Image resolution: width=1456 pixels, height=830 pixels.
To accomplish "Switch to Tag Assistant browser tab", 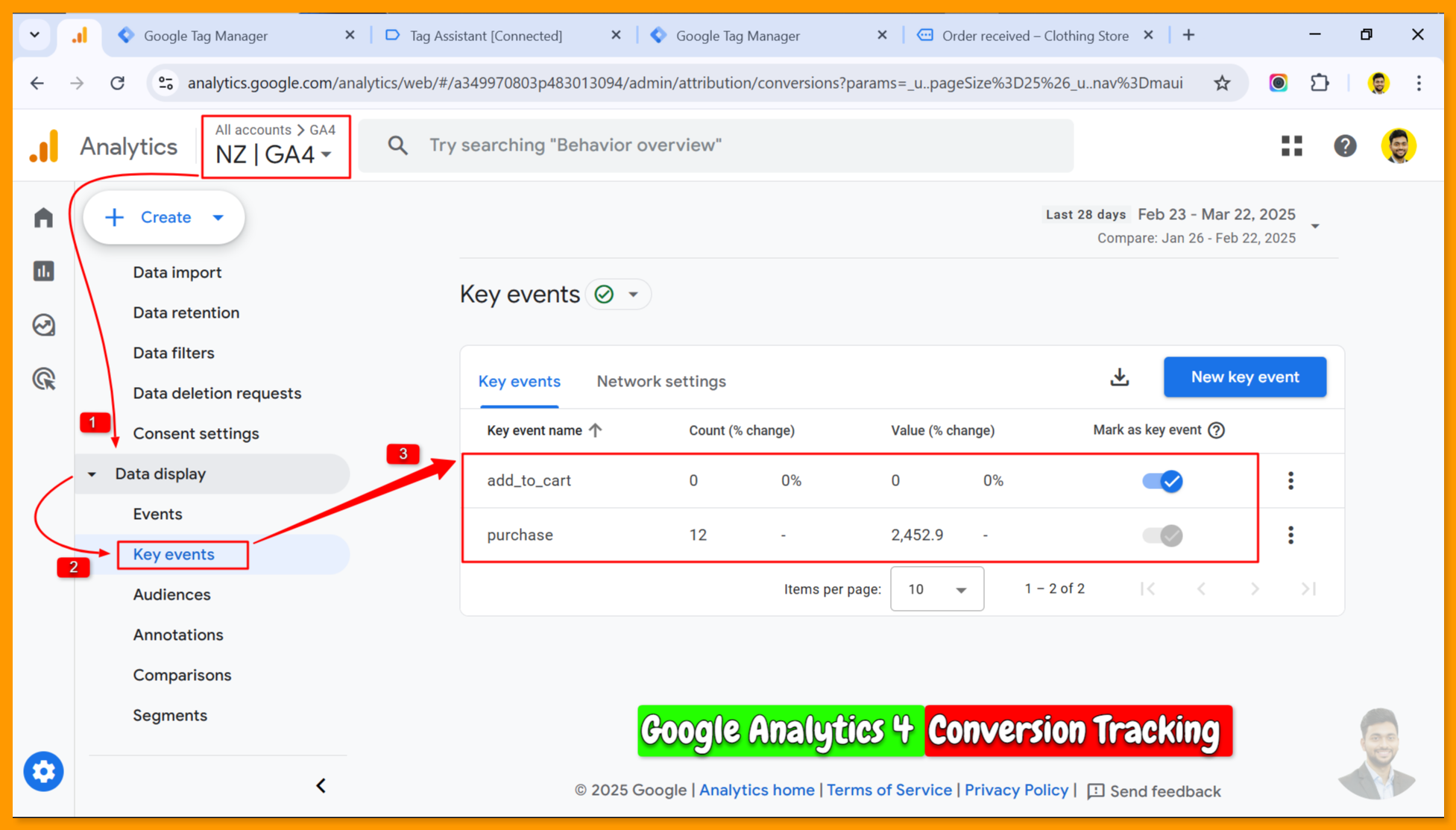I will (x=486, y=35).
